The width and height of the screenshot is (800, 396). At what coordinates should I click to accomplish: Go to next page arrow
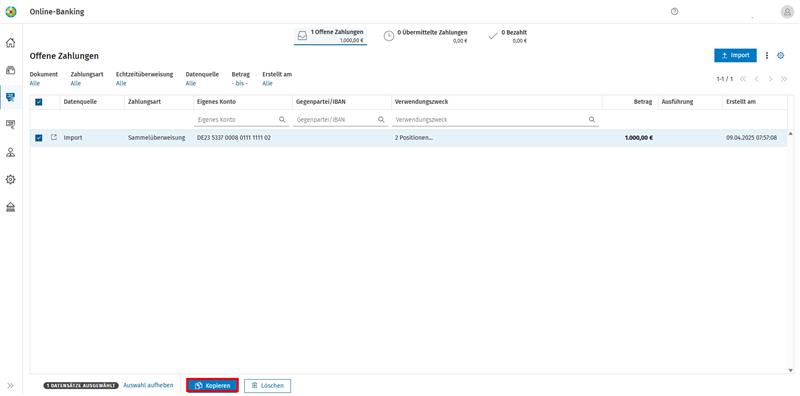[770, 79]
